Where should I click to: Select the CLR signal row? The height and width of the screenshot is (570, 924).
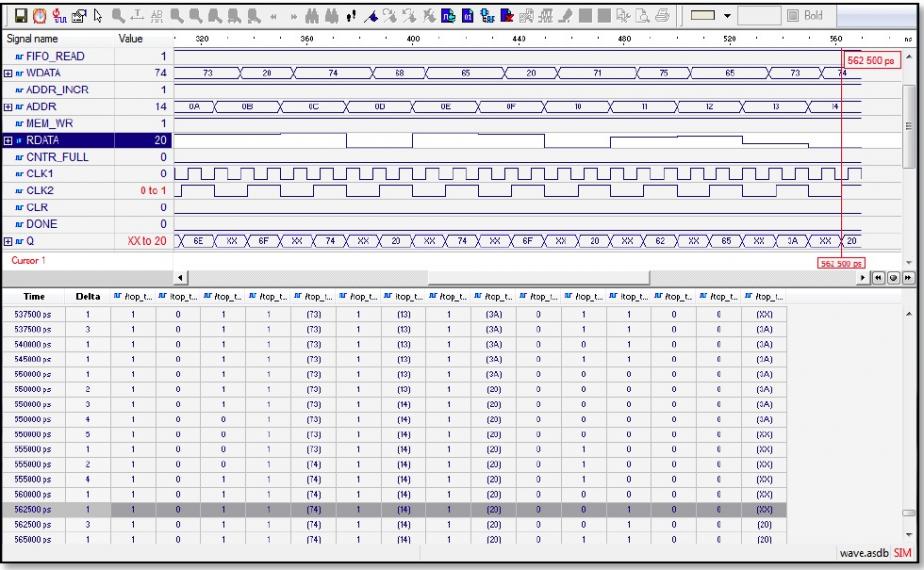(37, 207)
